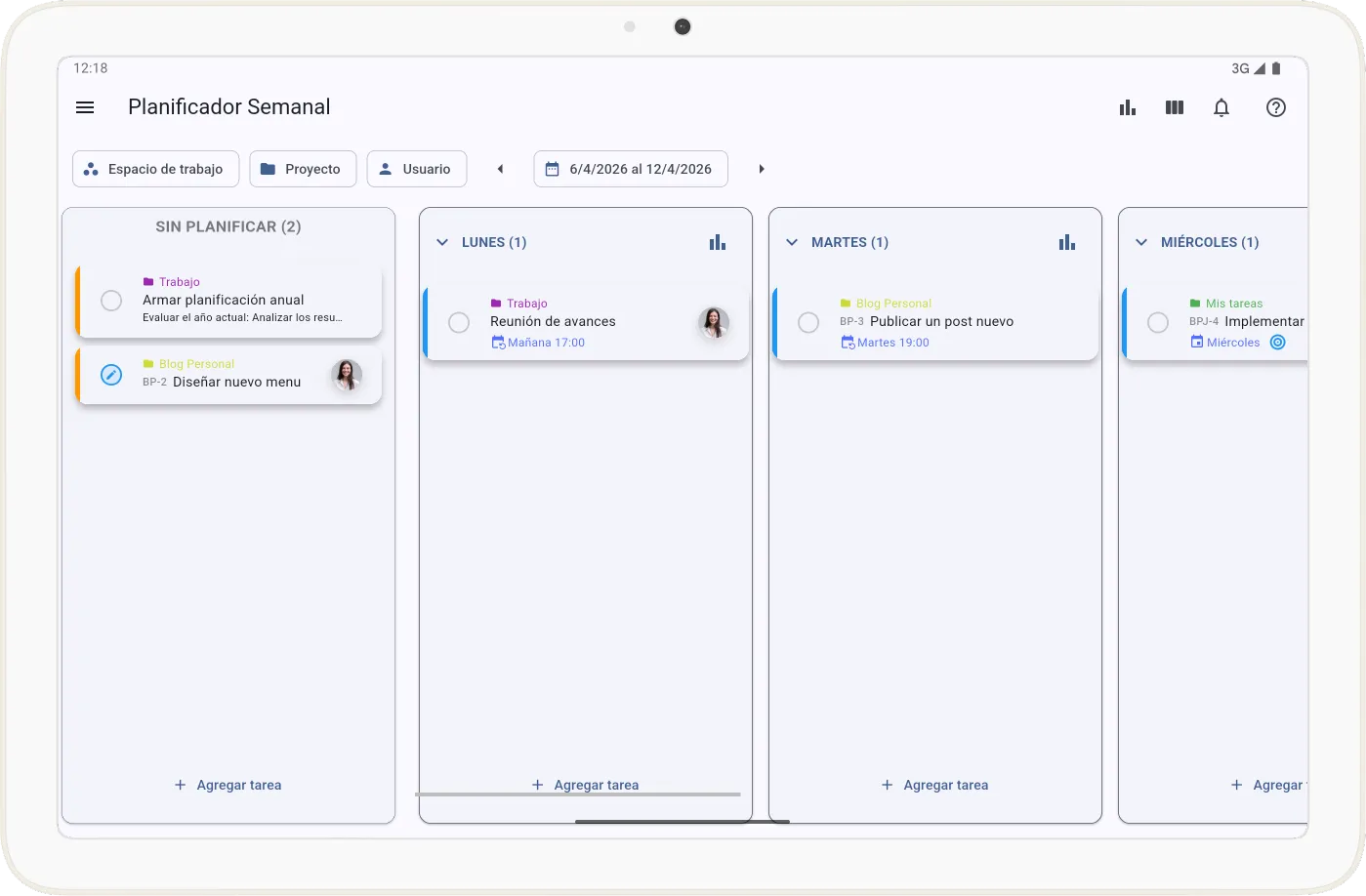Add a task to Martes

[x=934, y=785]
